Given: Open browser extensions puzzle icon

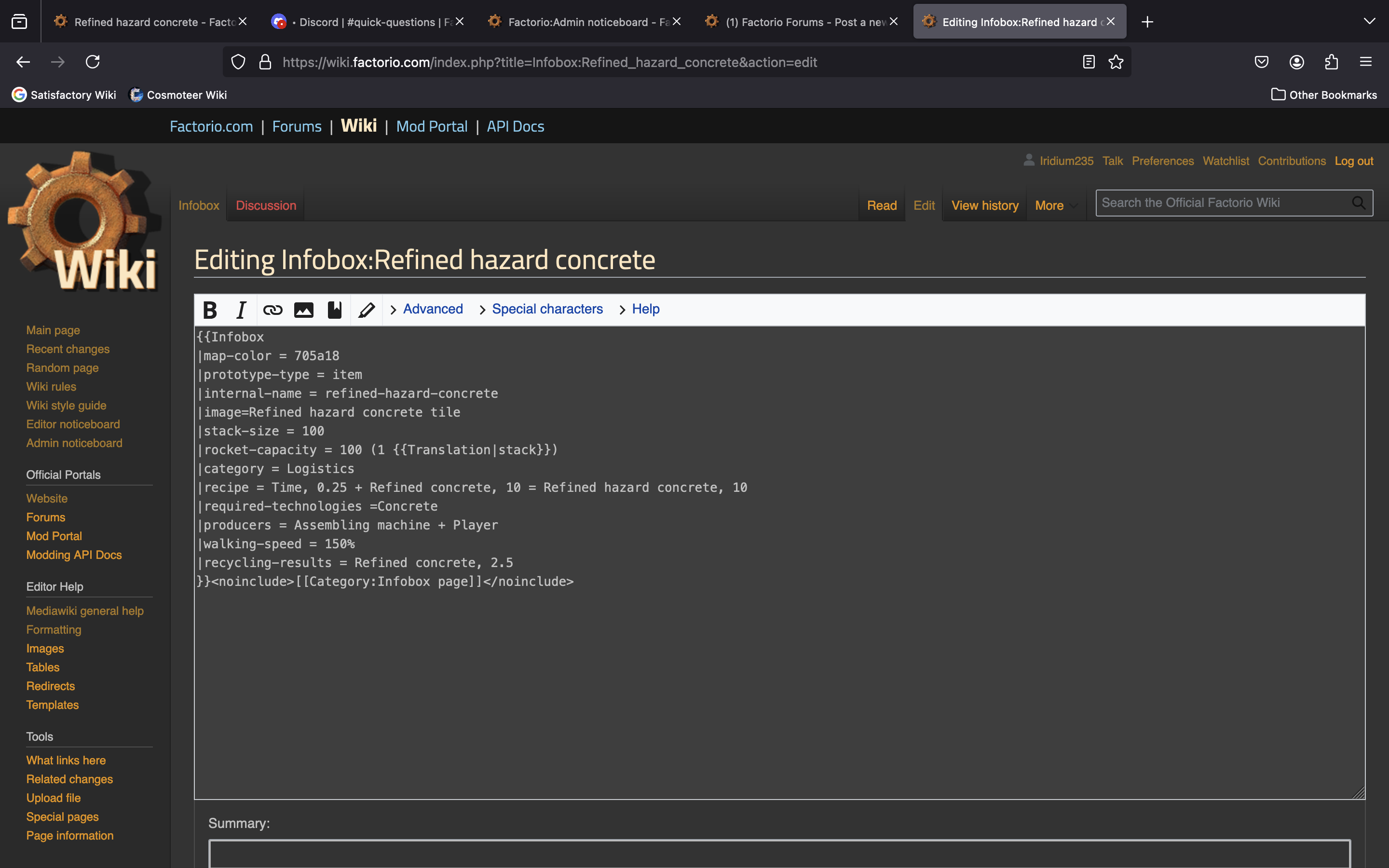Looking at the screenshot, I should [1332, 62].
